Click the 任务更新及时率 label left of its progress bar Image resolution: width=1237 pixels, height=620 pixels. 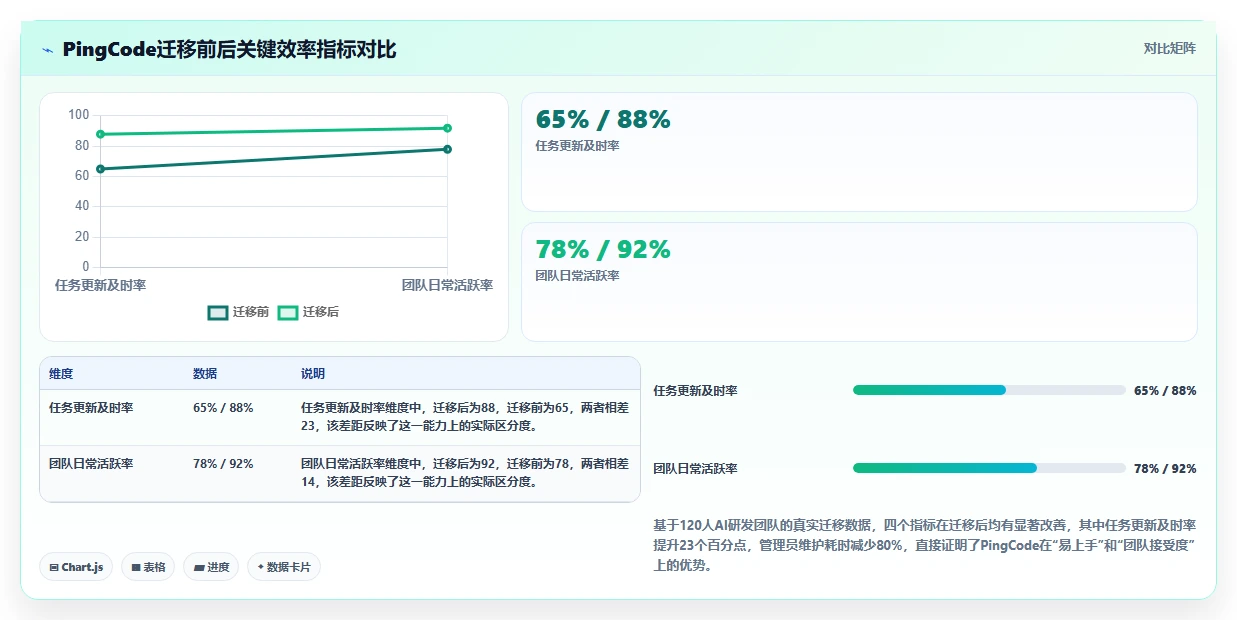click(x=695, y=391)
